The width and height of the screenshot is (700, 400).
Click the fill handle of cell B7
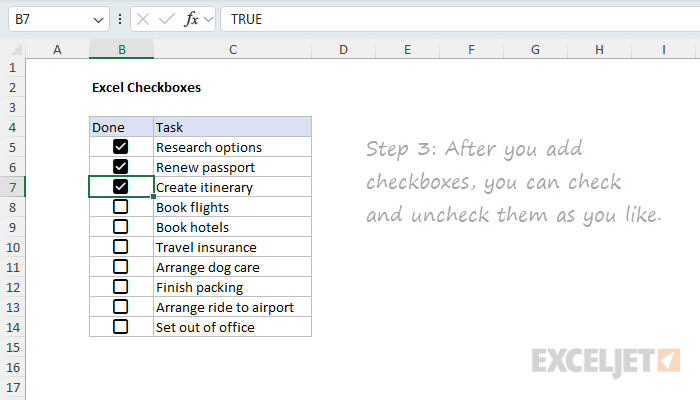point(154,196)
